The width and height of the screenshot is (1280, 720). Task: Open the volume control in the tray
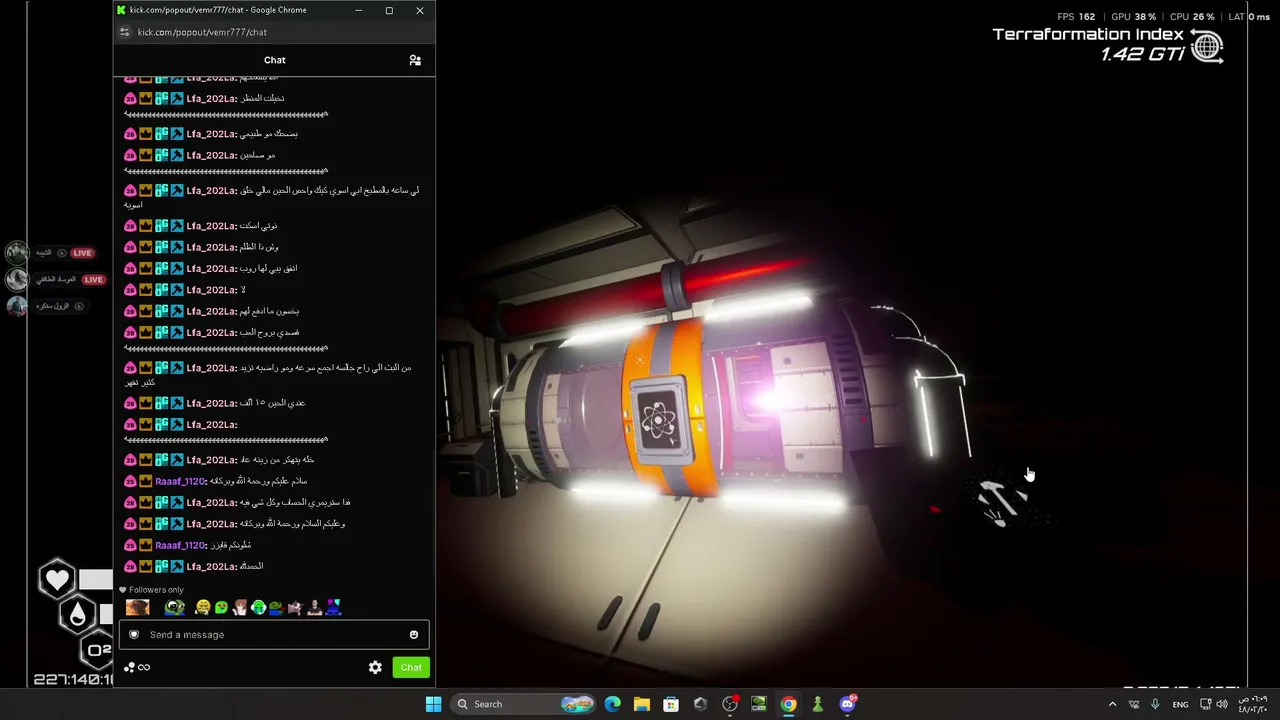tap(1221, 704)
